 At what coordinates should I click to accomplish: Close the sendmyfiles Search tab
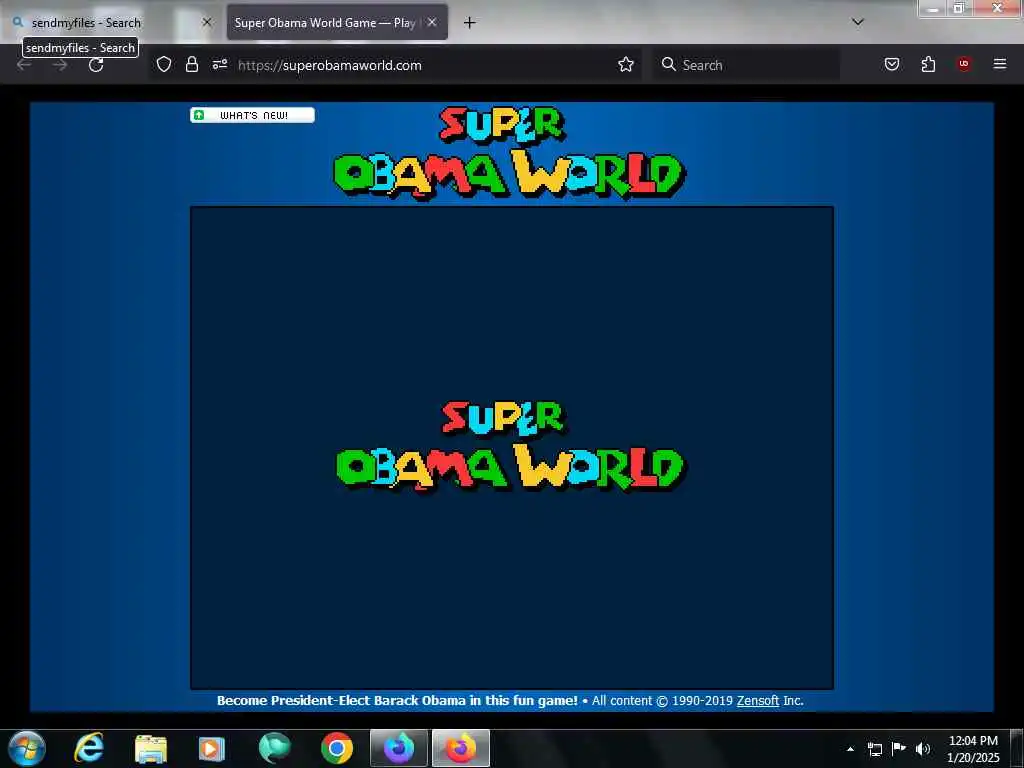point(206,22)
